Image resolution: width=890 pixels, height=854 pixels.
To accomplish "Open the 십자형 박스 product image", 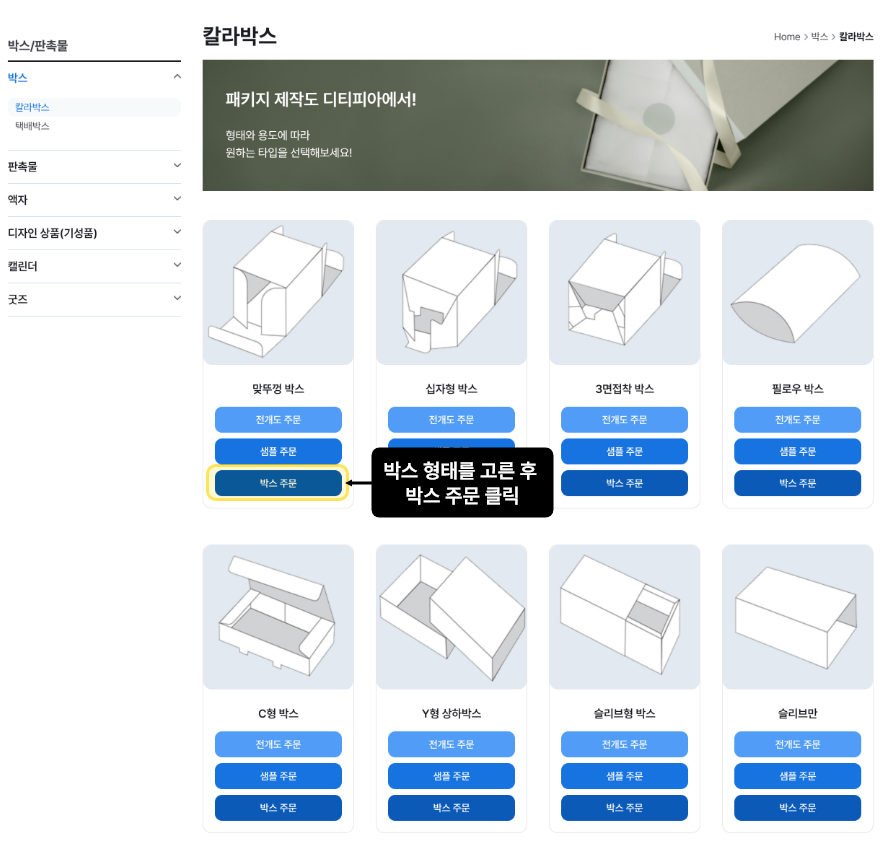I will point(451,293).
